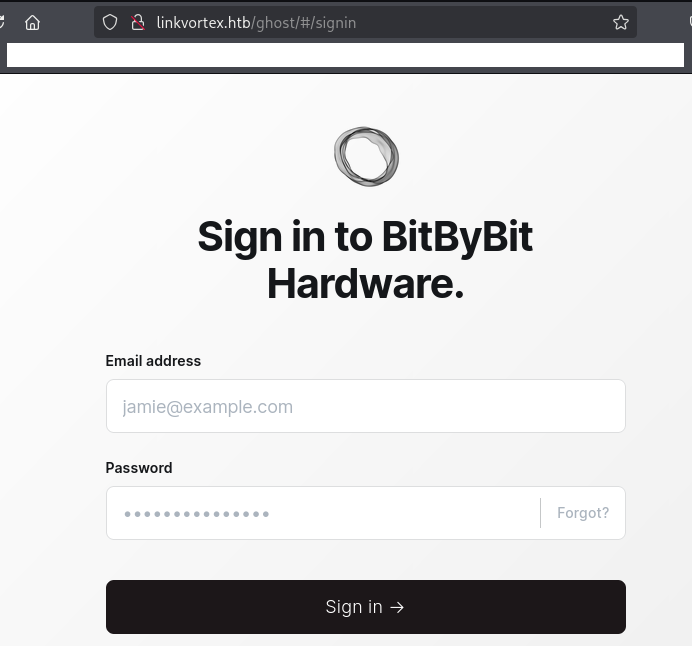This screenshot has height=646, width=692.
Task: Click the Email address input field
Action: [365, 406]
